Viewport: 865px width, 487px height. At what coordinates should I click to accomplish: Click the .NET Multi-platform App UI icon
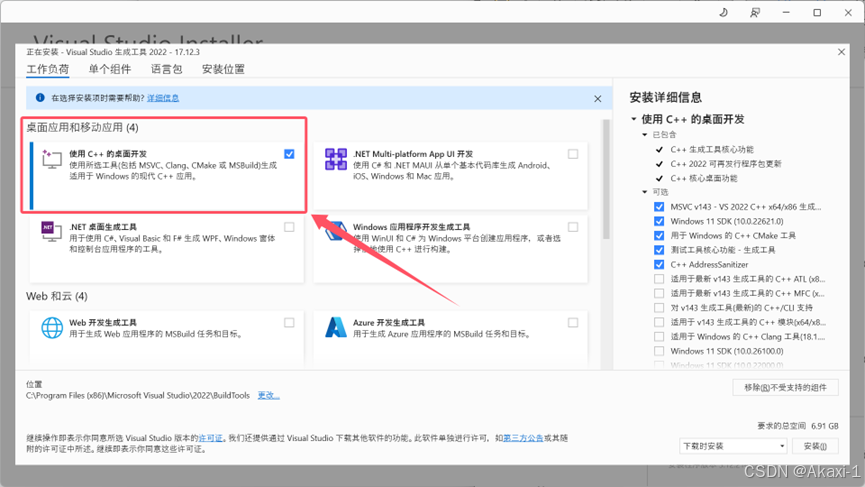pyautogui.click(x=335, y=159)
